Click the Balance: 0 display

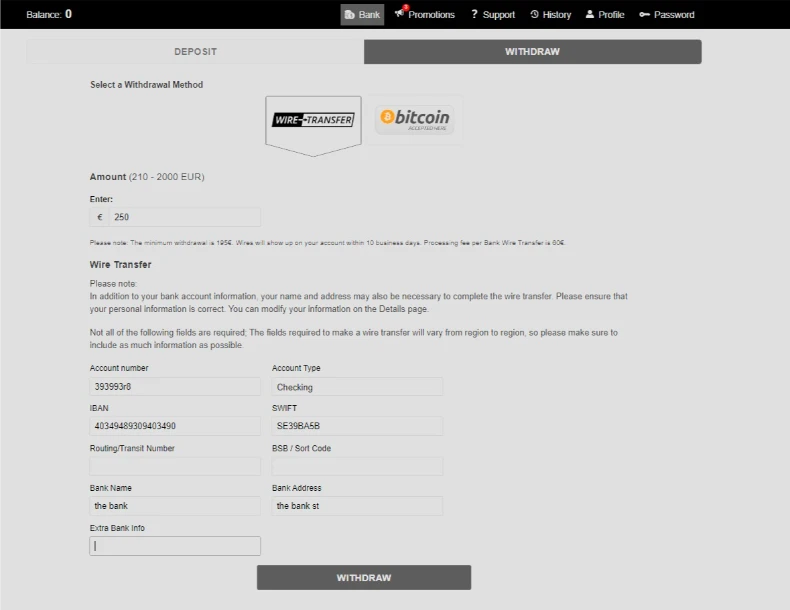49,14
